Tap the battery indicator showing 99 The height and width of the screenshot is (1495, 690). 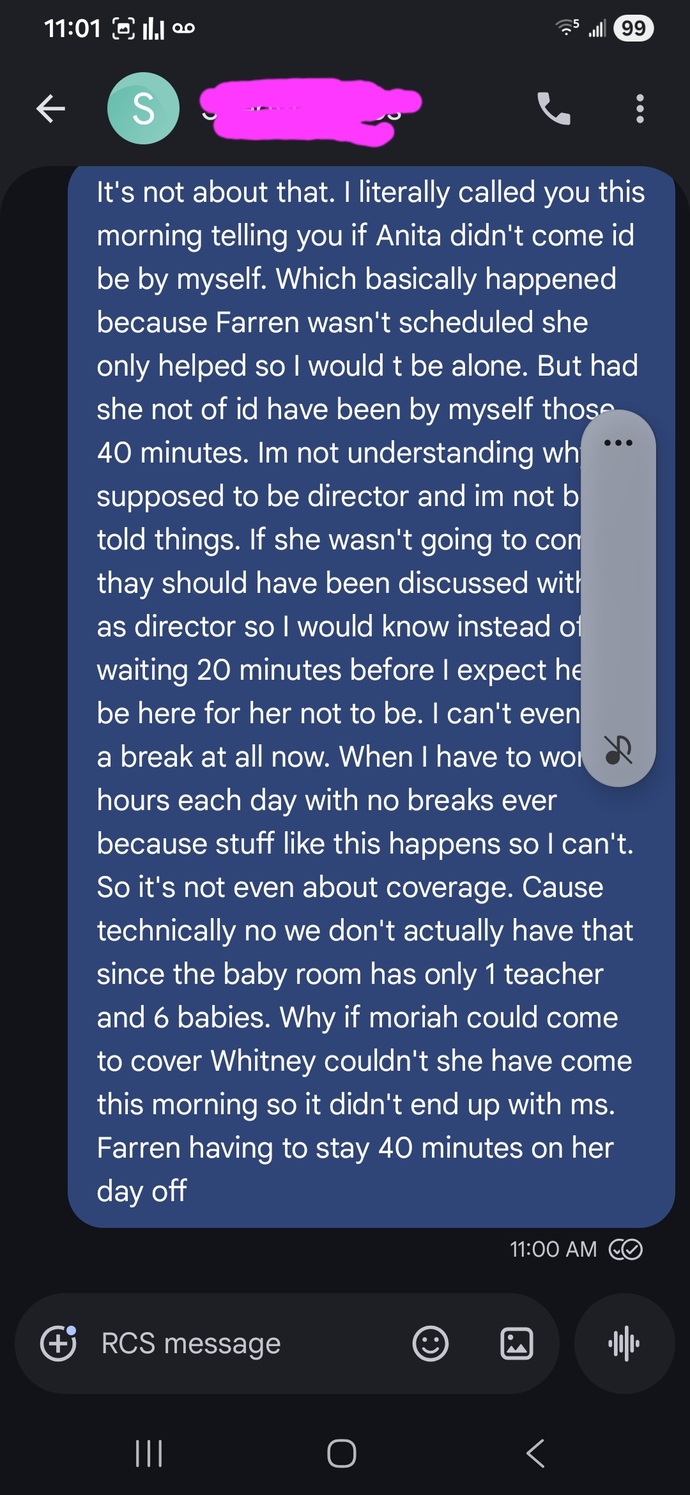tap(633, 29)
